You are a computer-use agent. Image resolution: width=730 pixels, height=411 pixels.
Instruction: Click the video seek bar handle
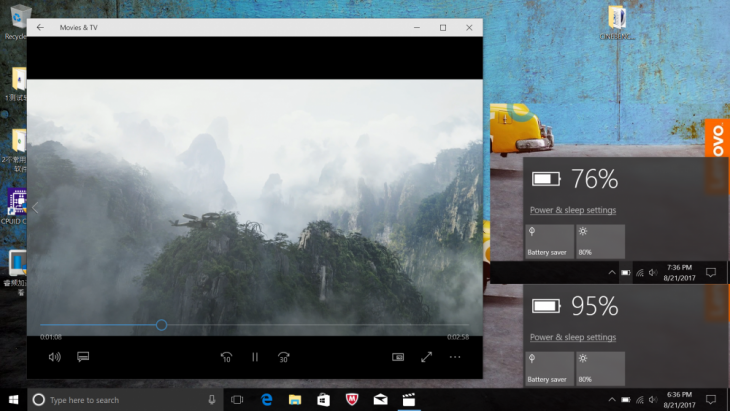click(x=161, y=325)
